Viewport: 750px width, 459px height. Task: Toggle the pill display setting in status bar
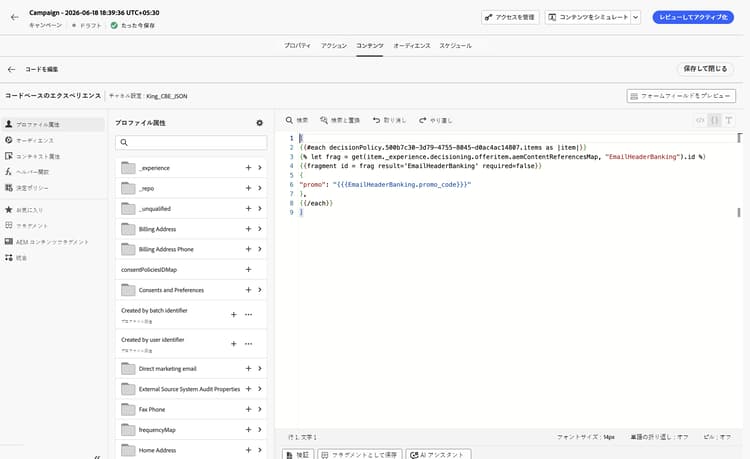coord(717,437)
